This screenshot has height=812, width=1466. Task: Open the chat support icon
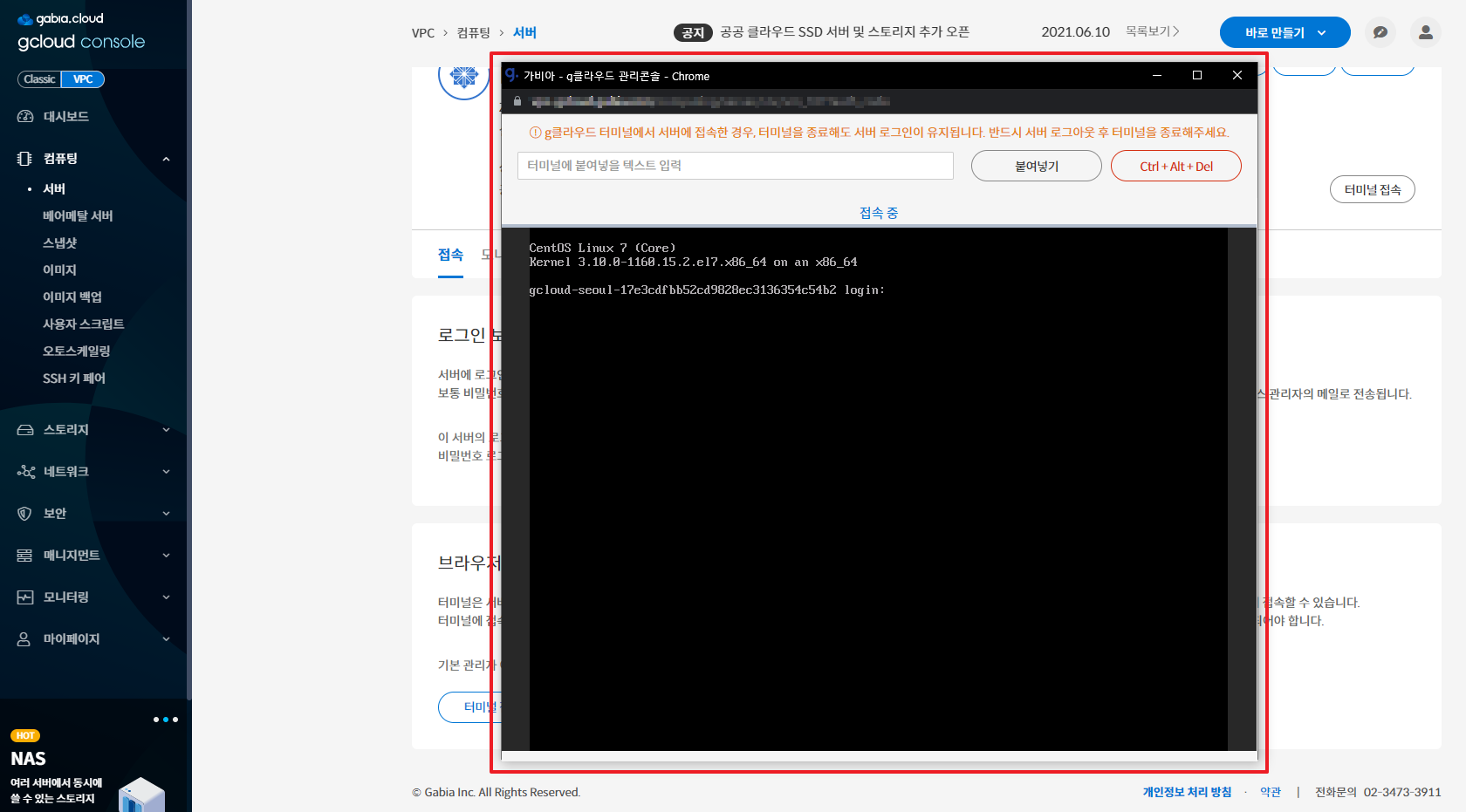(1380, 32)
